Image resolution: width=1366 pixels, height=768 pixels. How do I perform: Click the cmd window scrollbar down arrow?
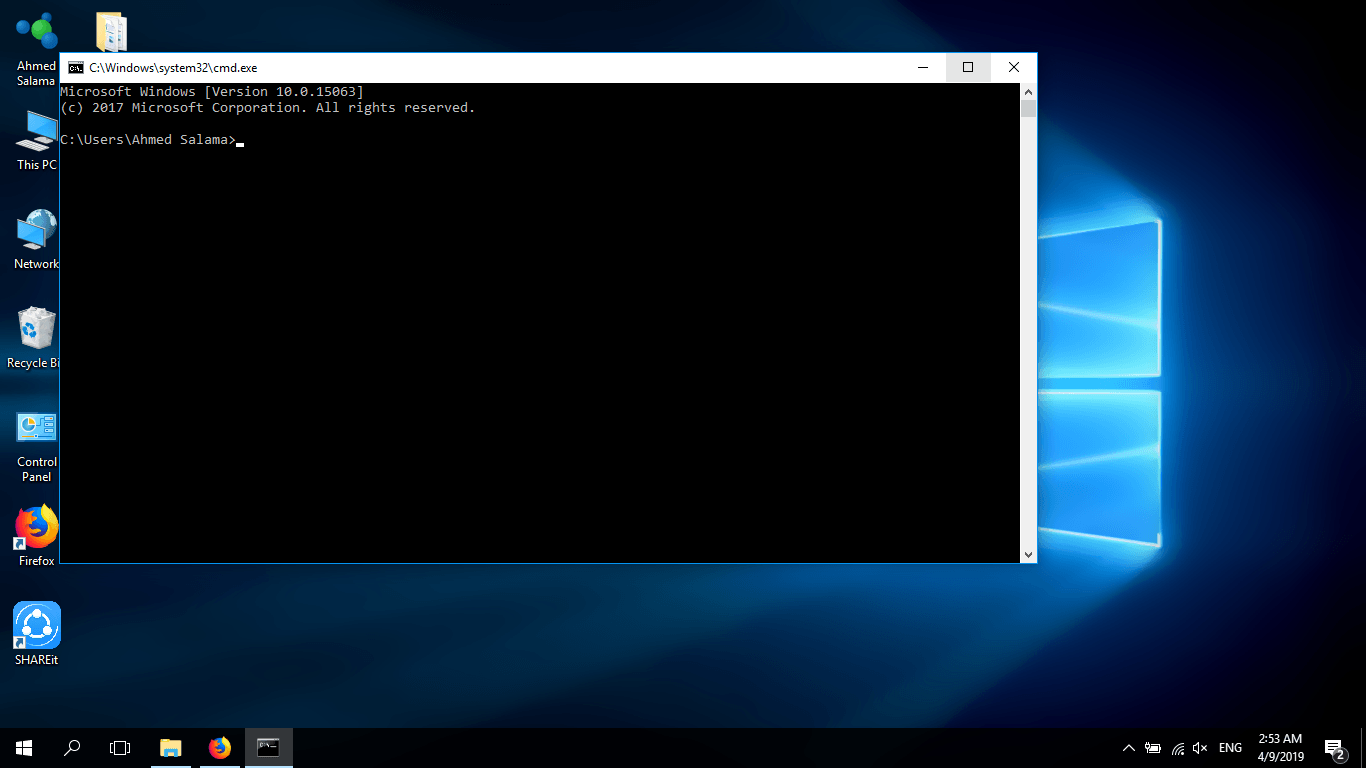point(1028,554)
